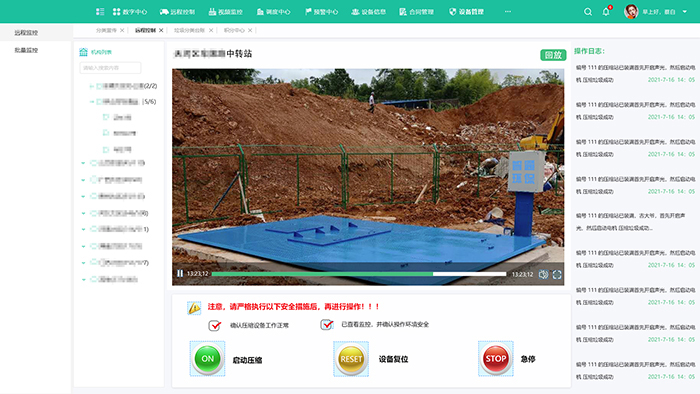The image size is (700, 394).
Task: Toggle the checkbox of the first child tree item
Action: [x=106, y=117]
